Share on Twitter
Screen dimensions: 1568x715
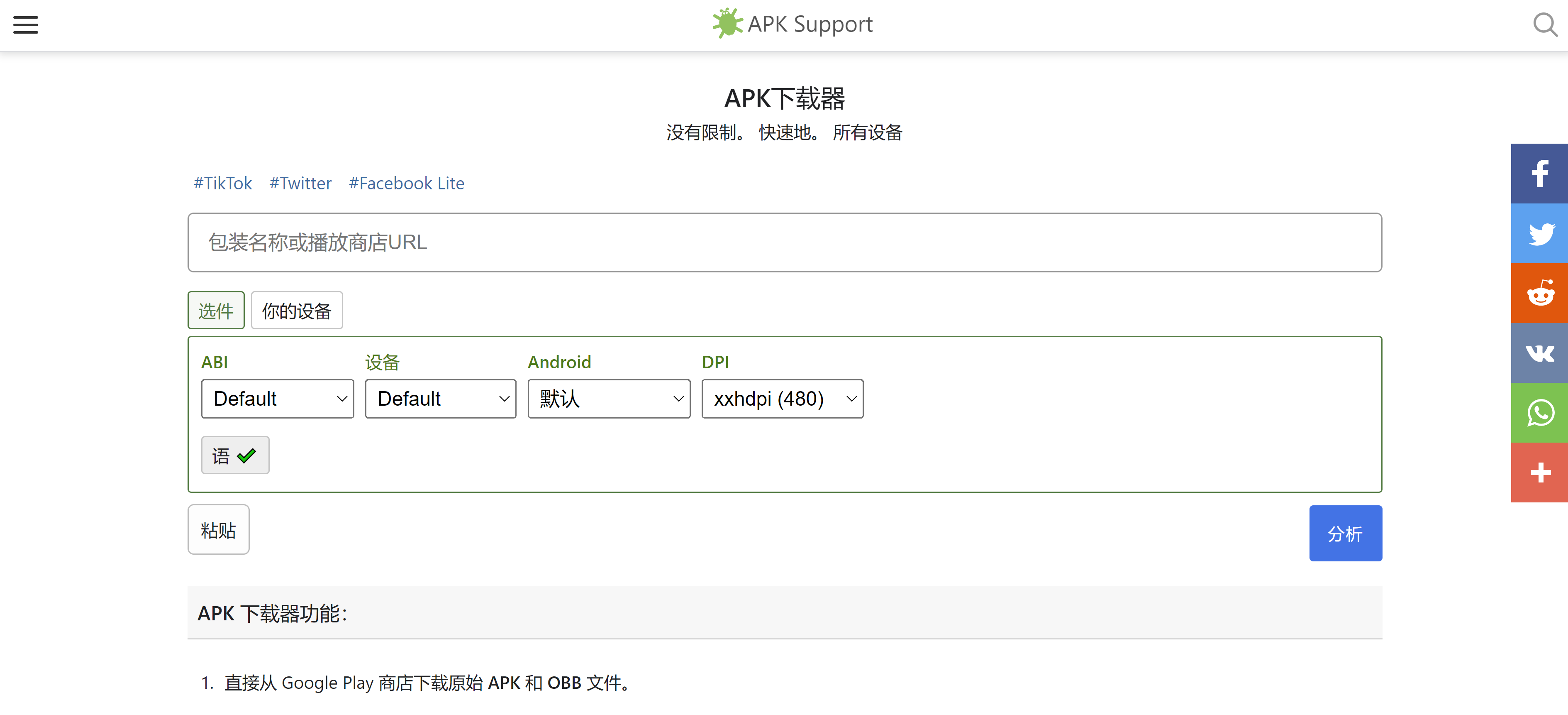(1539, 233)
